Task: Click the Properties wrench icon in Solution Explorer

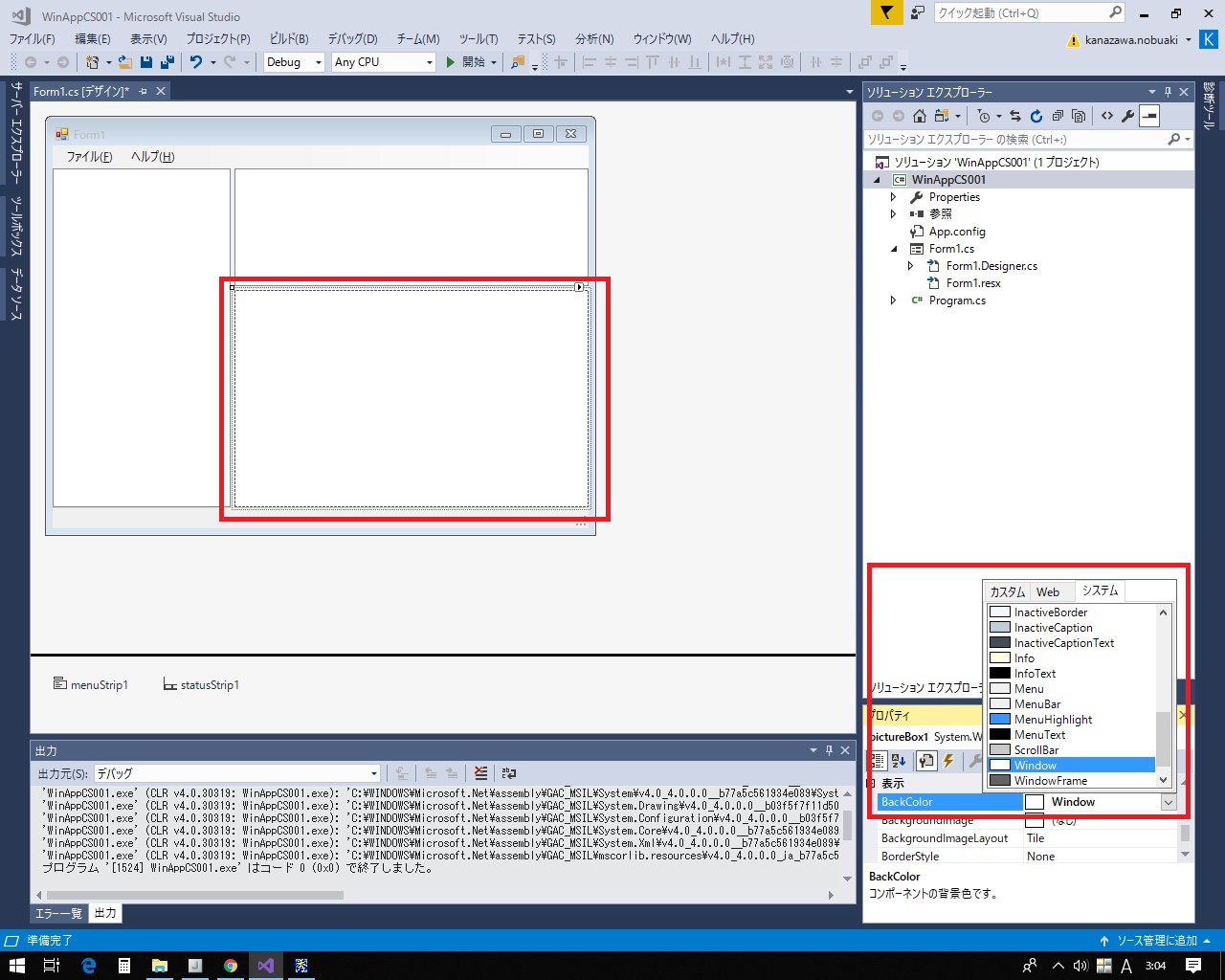Action: (1128, 116)
